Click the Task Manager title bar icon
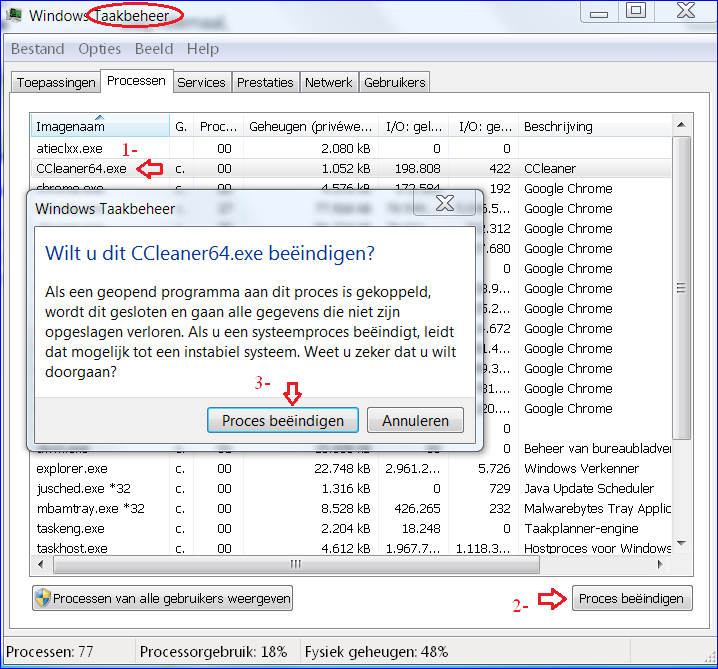The image size is (718, 669). coord(14,15)
